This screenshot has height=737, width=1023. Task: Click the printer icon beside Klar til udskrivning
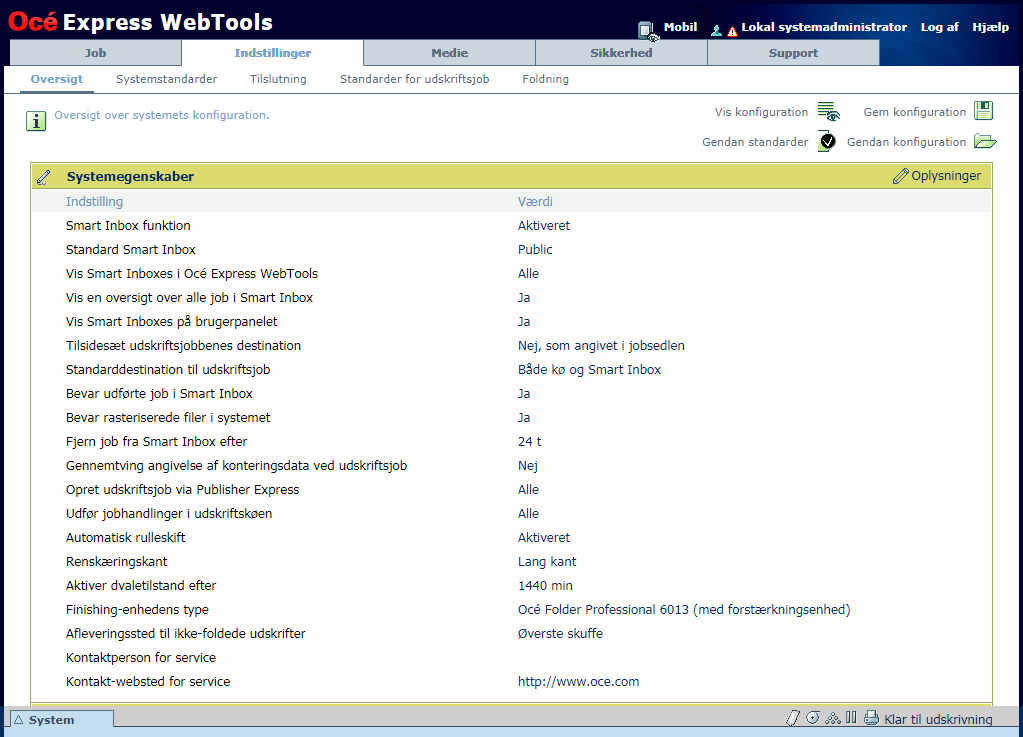tap(871, 718)
